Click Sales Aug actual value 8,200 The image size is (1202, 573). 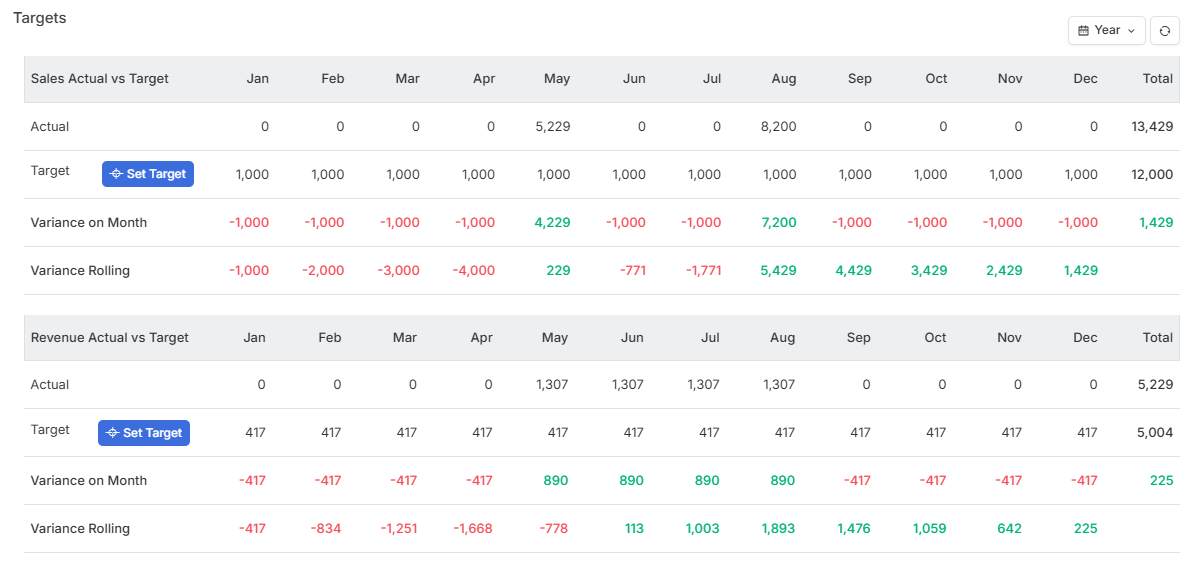coord(778,127)
